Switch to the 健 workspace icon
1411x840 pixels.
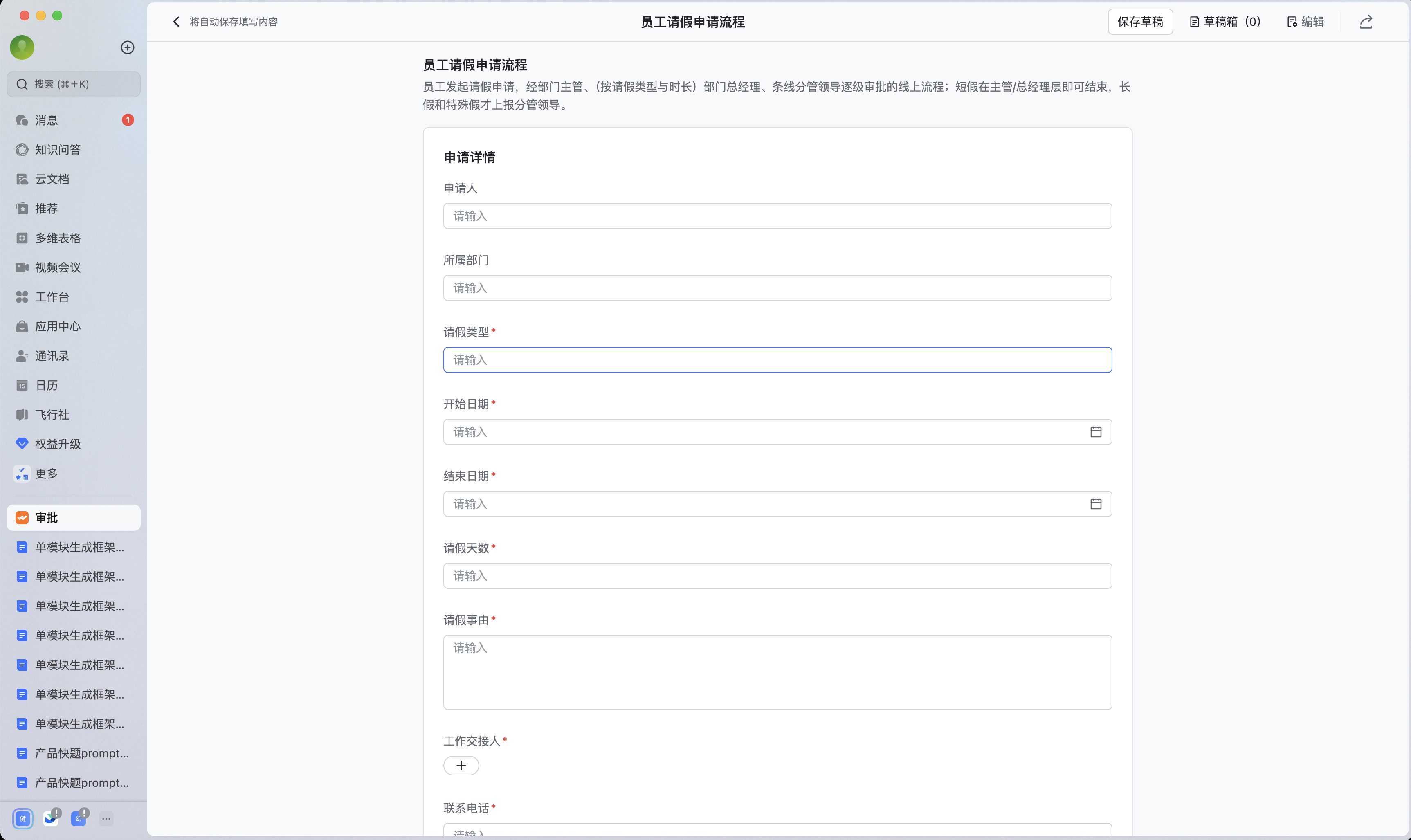click(x=22, y=818)
